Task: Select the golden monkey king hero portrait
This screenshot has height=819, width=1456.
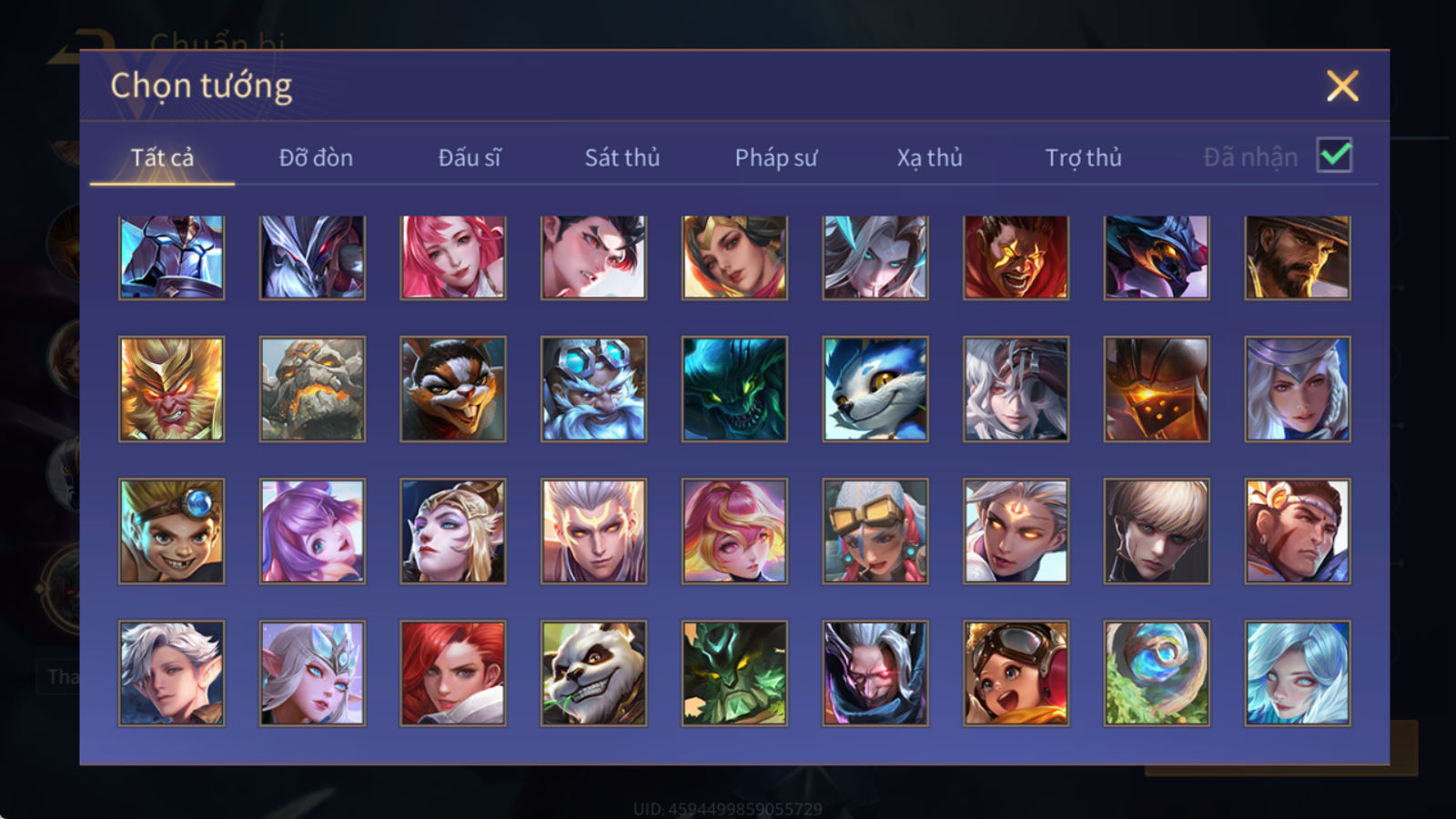Action: pos(171,389)
